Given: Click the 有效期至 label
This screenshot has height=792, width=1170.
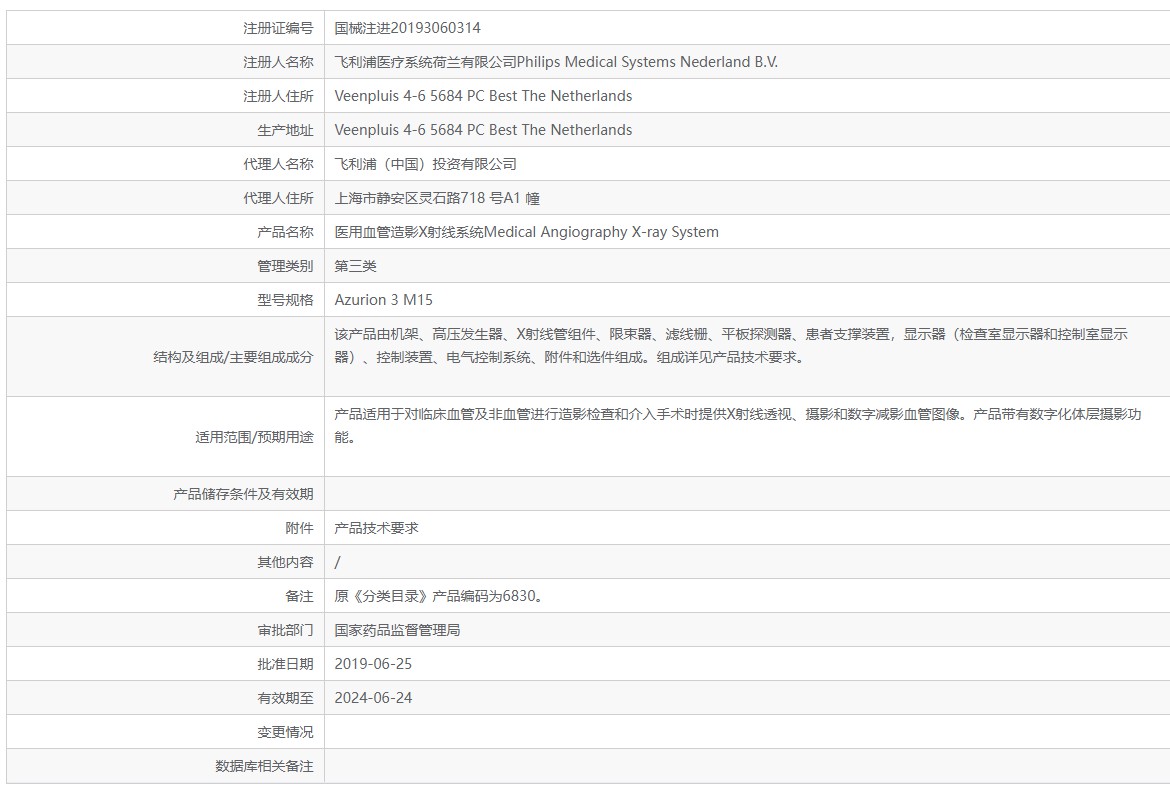Looking at the screenshot, I should point(285,699).
